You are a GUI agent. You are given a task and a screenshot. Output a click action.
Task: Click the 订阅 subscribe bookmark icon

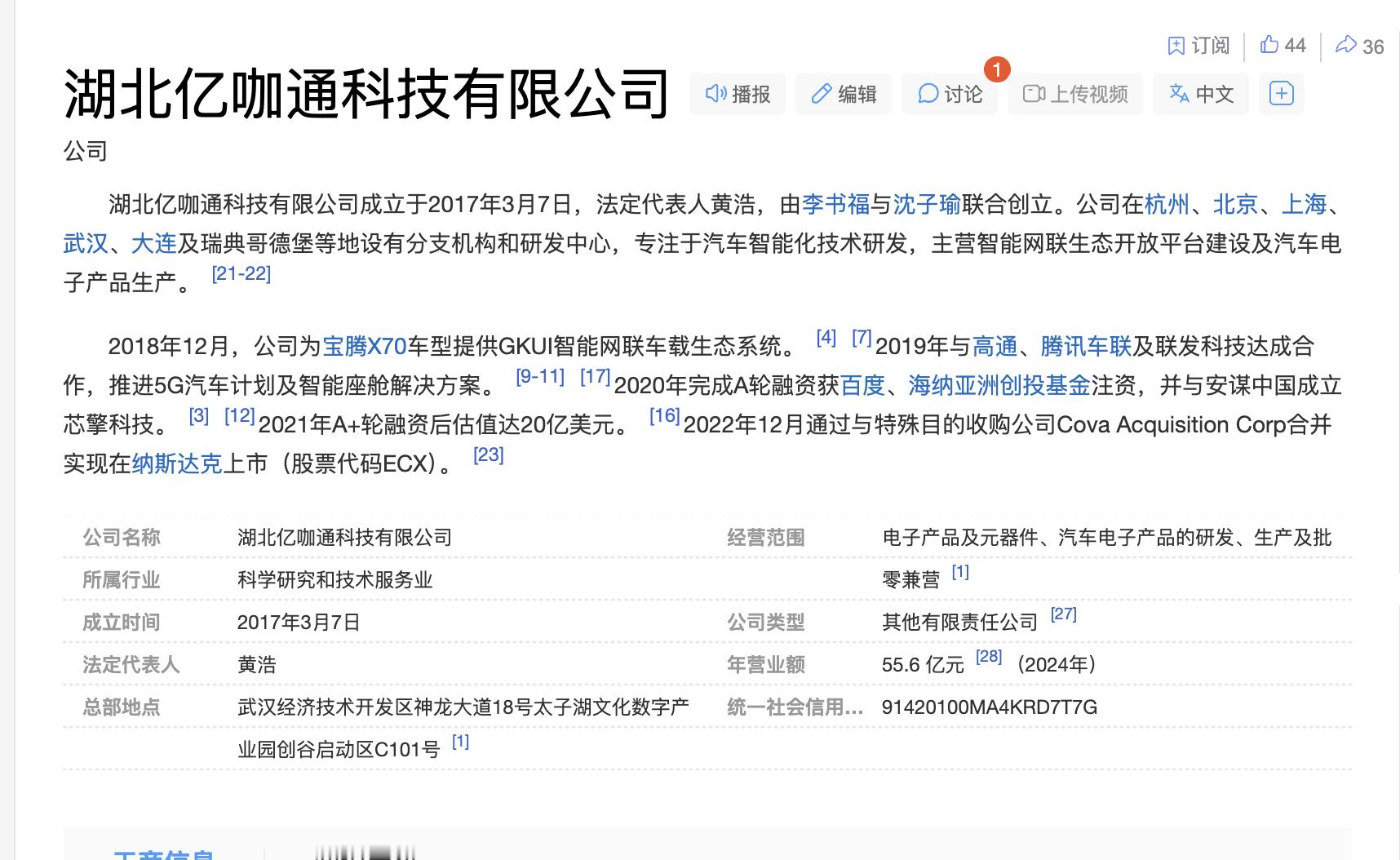[1176, 46]
